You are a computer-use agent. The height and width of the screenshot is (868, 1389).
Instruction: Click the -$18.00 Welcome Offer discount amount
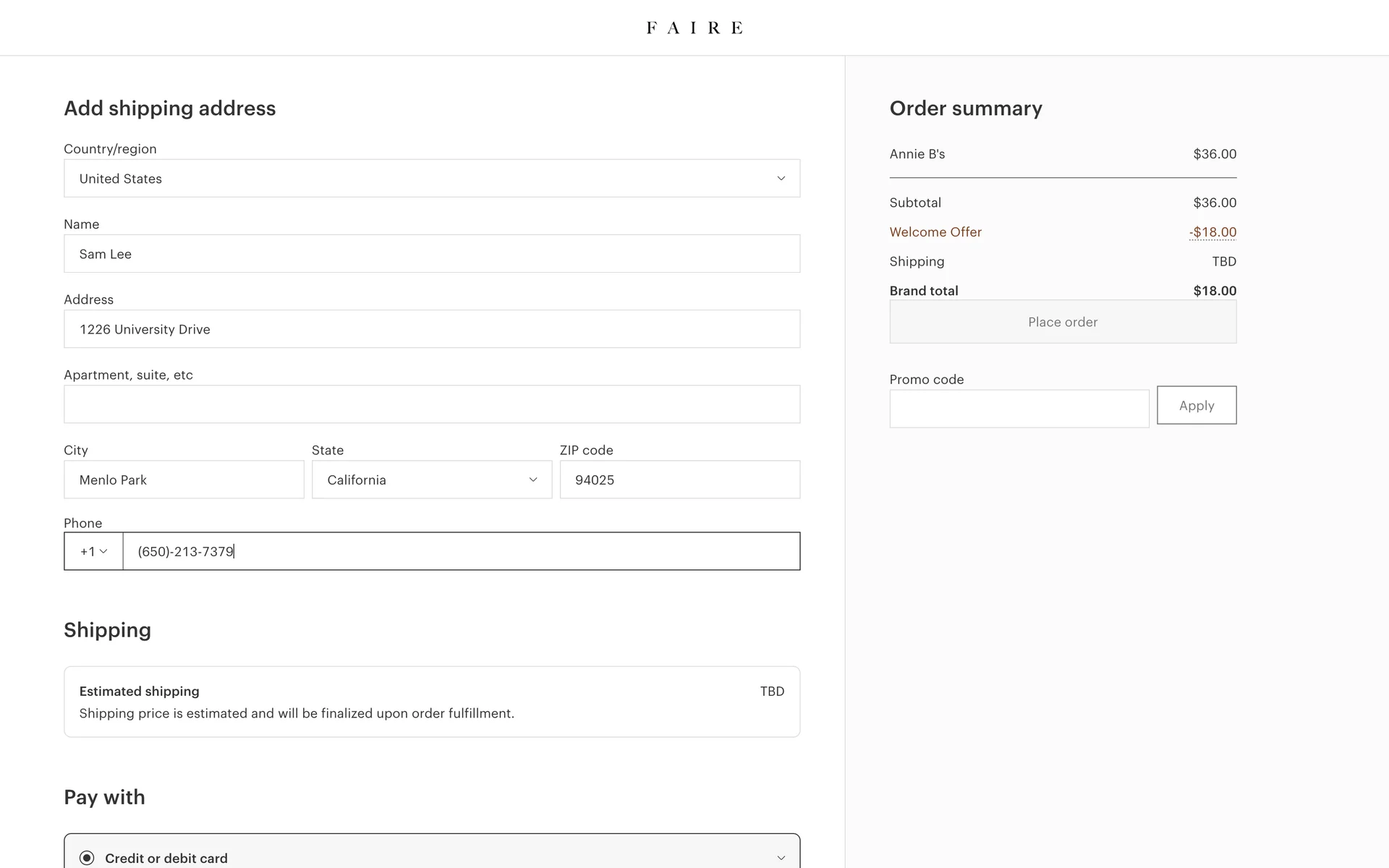tap(1212, 232)
